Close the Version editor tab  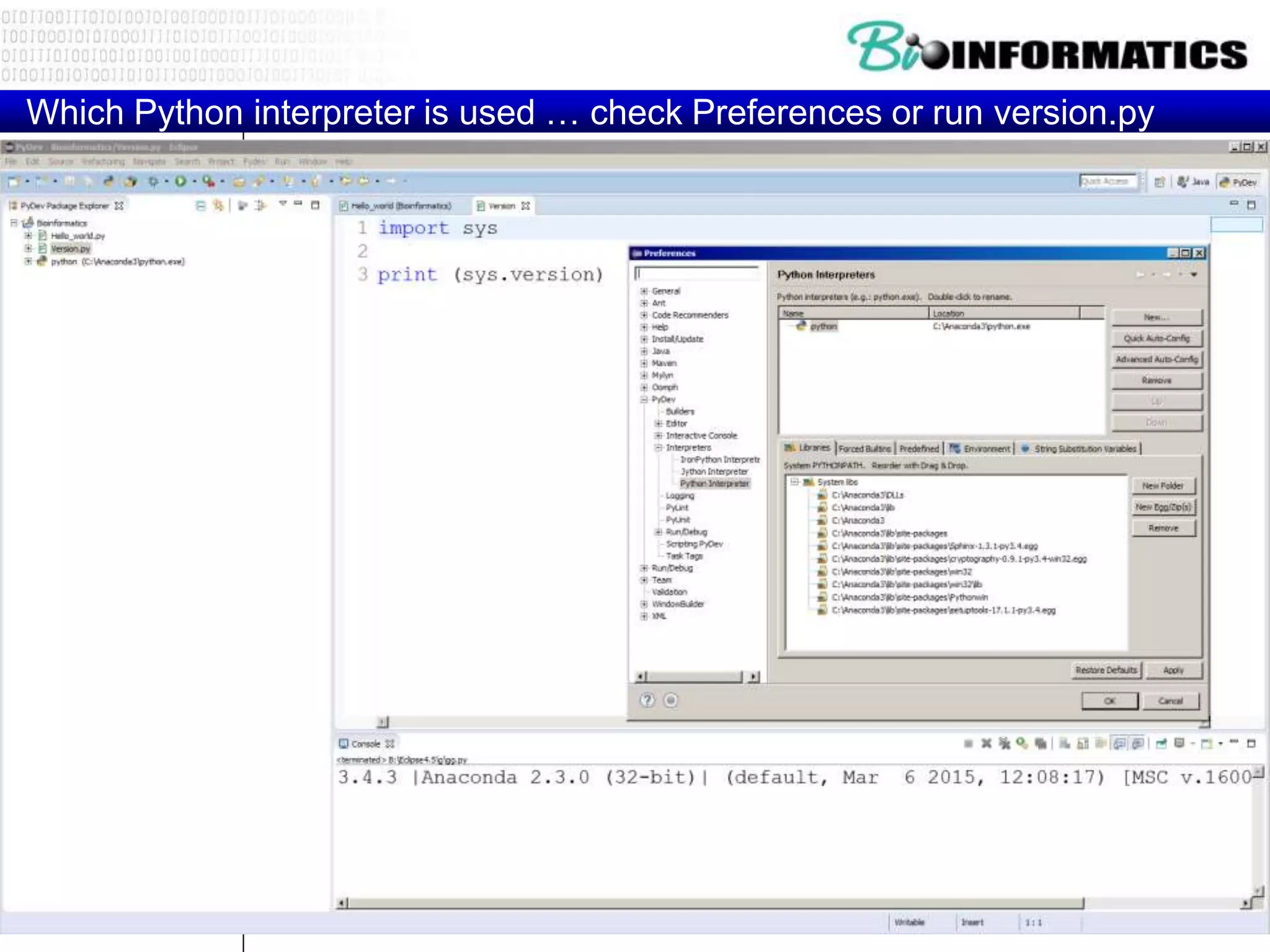click(525, 206)
